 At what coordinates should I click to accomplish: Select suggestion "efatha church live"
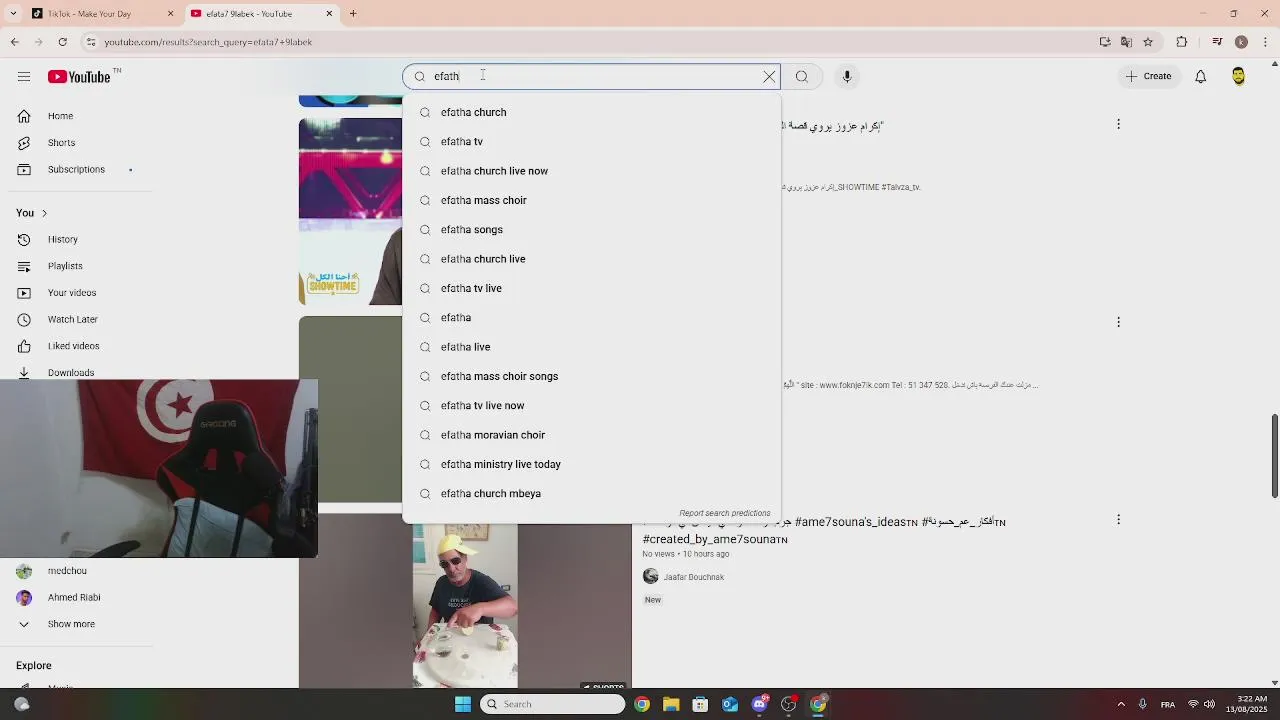tap(591, 259)
